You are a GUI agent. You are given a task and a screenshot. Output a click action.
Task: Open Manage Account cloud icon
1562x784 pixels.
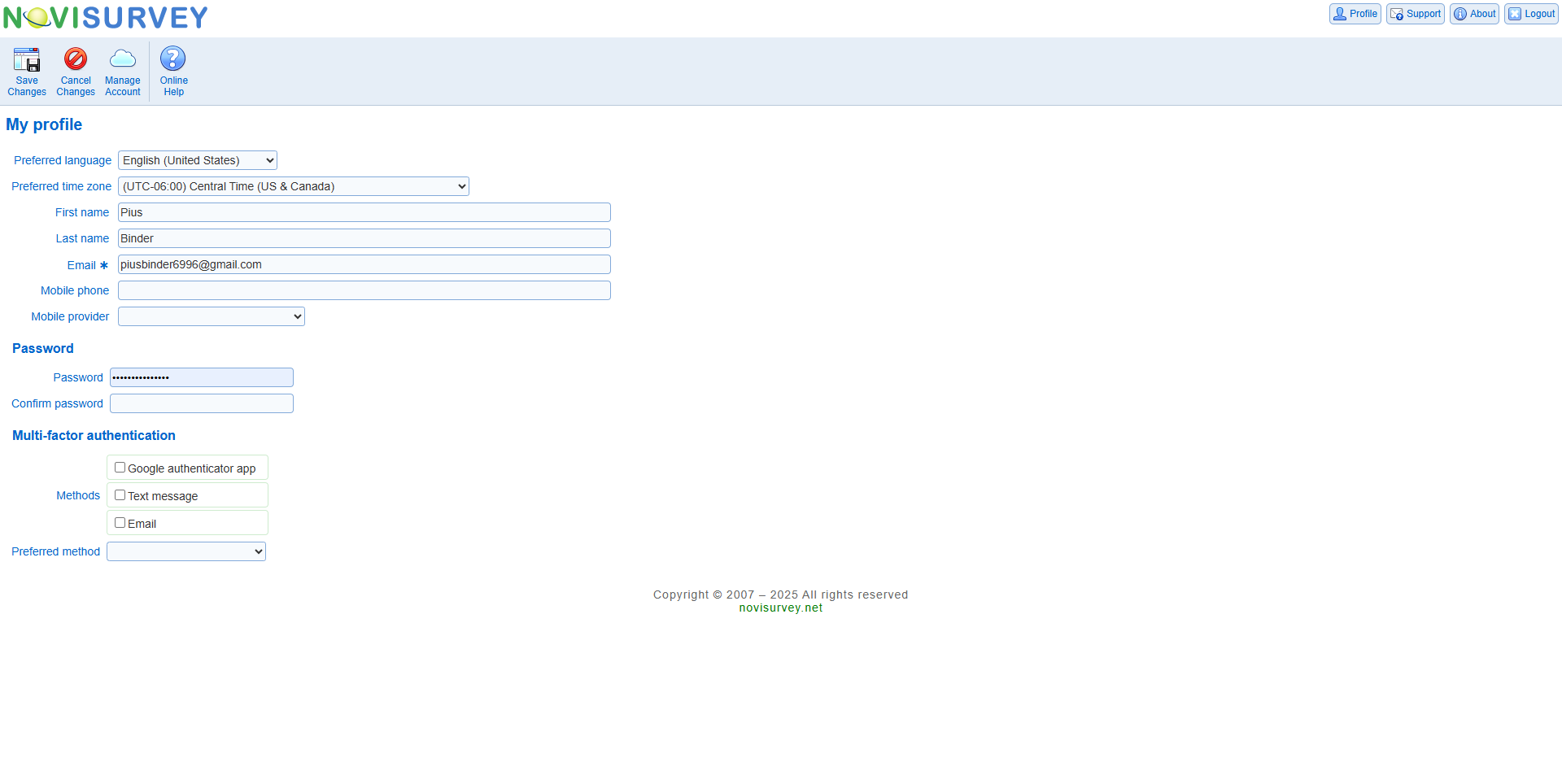[123, 59]
